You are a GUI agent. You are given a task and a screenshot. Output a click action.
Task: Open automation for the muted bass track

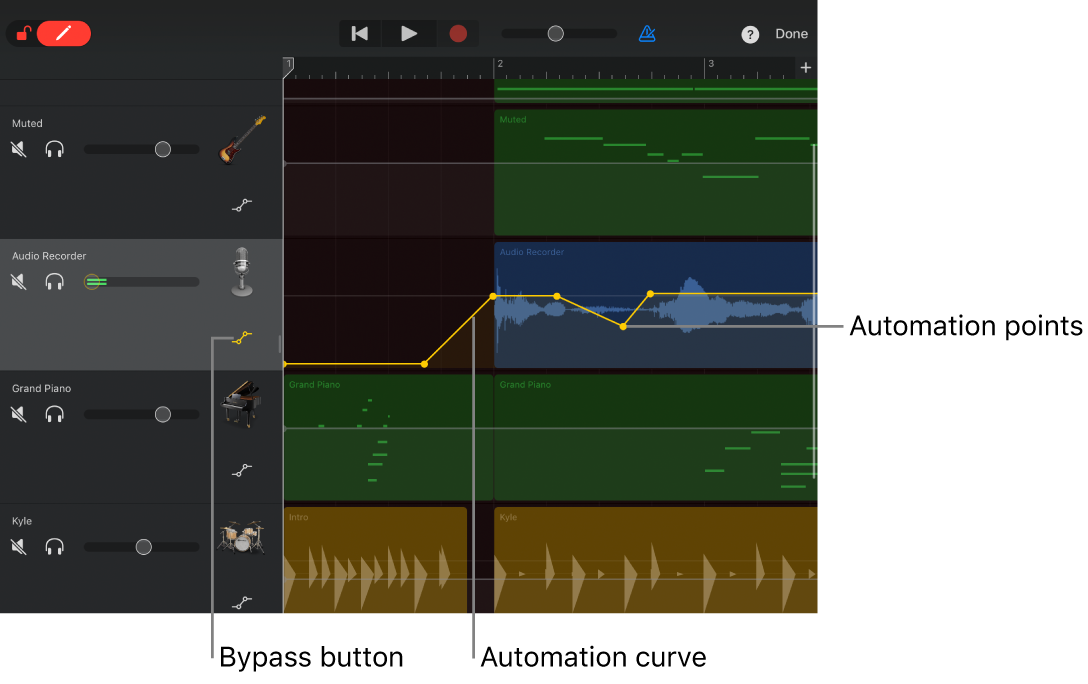241,205
